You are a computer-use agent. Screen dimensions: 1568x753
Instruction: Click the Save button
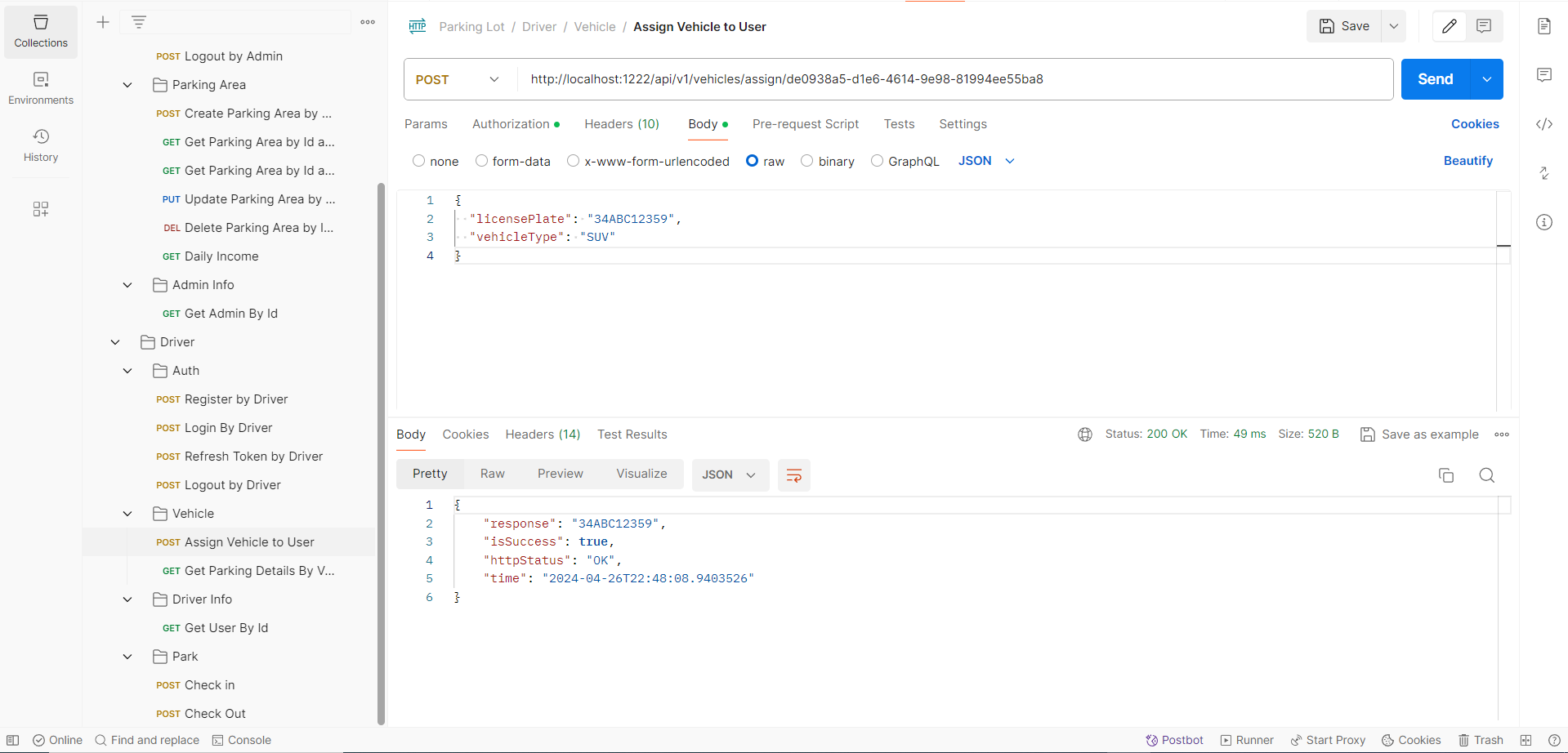click(1344, 26)
